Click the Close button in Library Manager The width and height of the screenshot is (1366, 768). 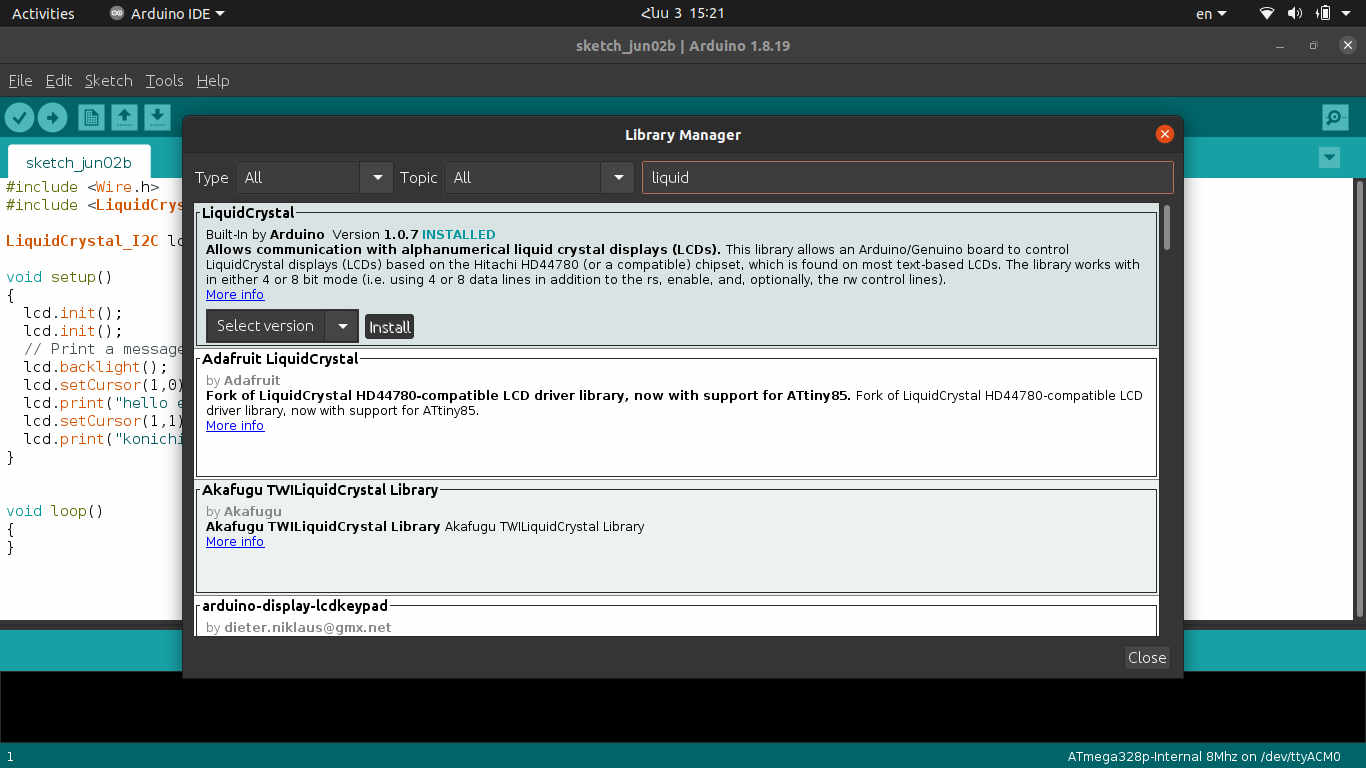[x=1147, y=657]
